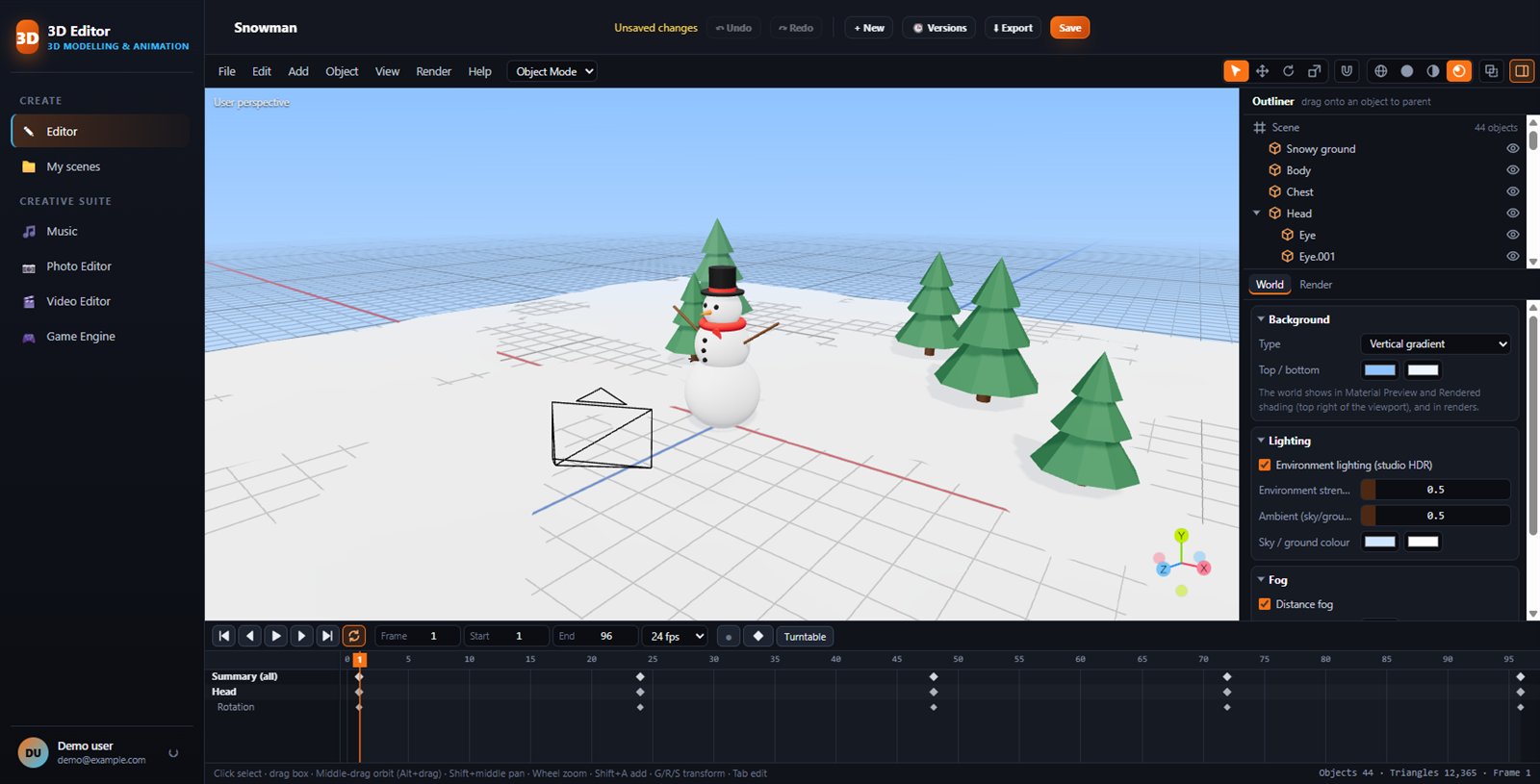This screenshot has height=784, width=1540.
Task: Toggle visibility of the Body object
Action: (x=1513, y=170)
